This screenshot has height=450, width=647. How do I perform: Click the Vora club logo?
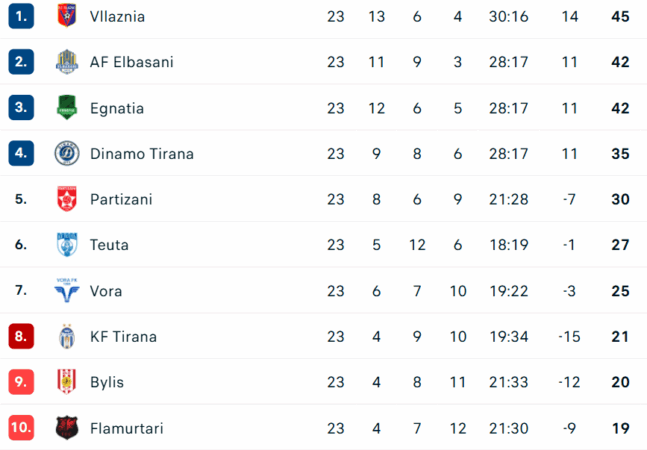pos(67,291)
